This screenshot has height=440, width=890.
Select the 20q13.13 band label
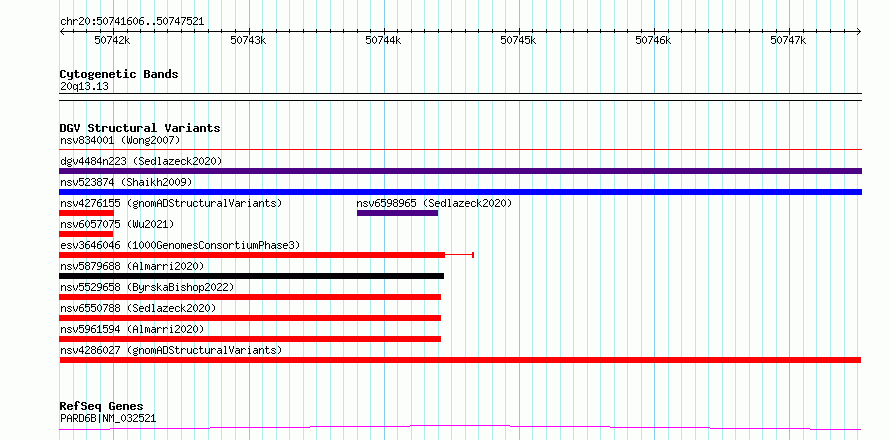[x=84, y=87]
